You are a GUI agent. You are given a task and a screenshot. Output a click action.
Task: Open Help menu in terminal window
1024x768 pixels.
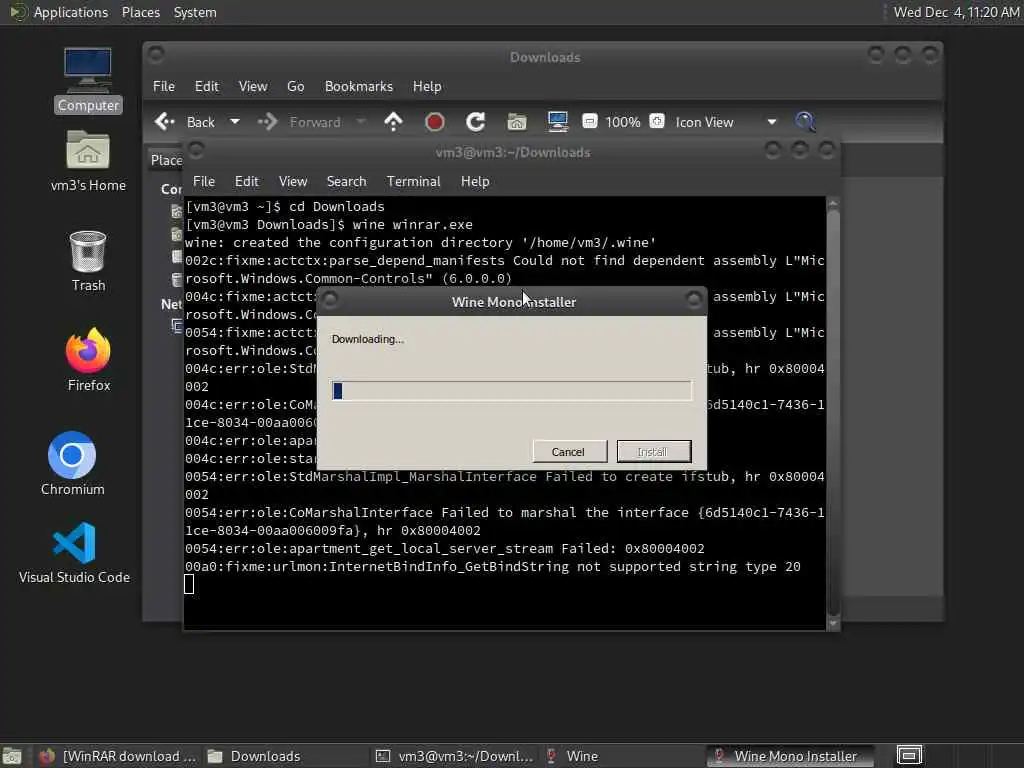click(x=475, y=182)
